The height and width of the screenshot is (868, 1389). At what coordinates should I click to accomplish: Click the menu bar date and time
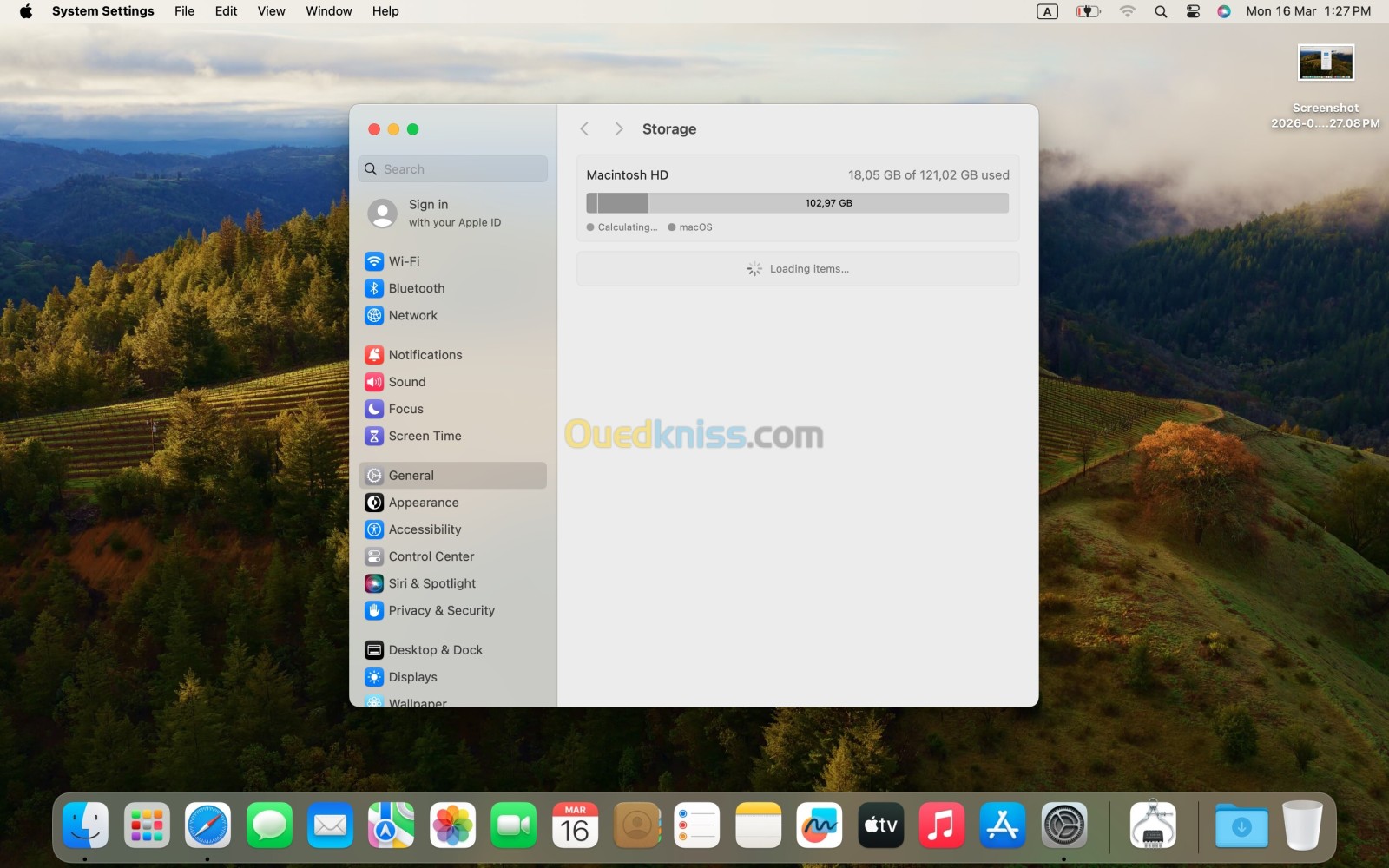pyautogui.click(x=1308, y=11)
